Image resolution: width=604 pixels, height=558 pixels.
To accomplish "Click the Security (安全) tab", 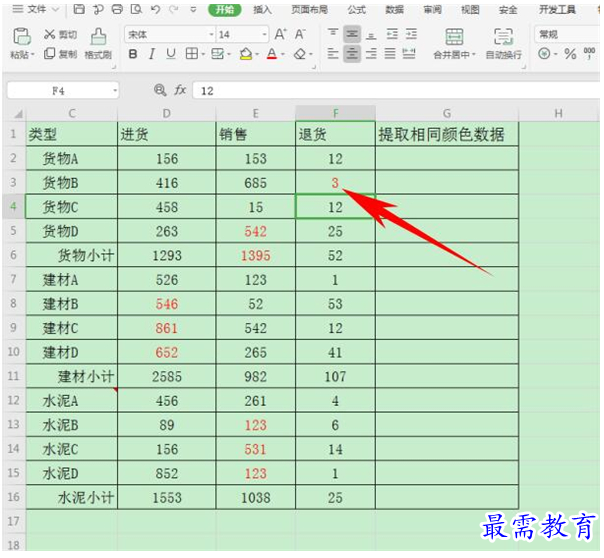I will coord(508,9).
